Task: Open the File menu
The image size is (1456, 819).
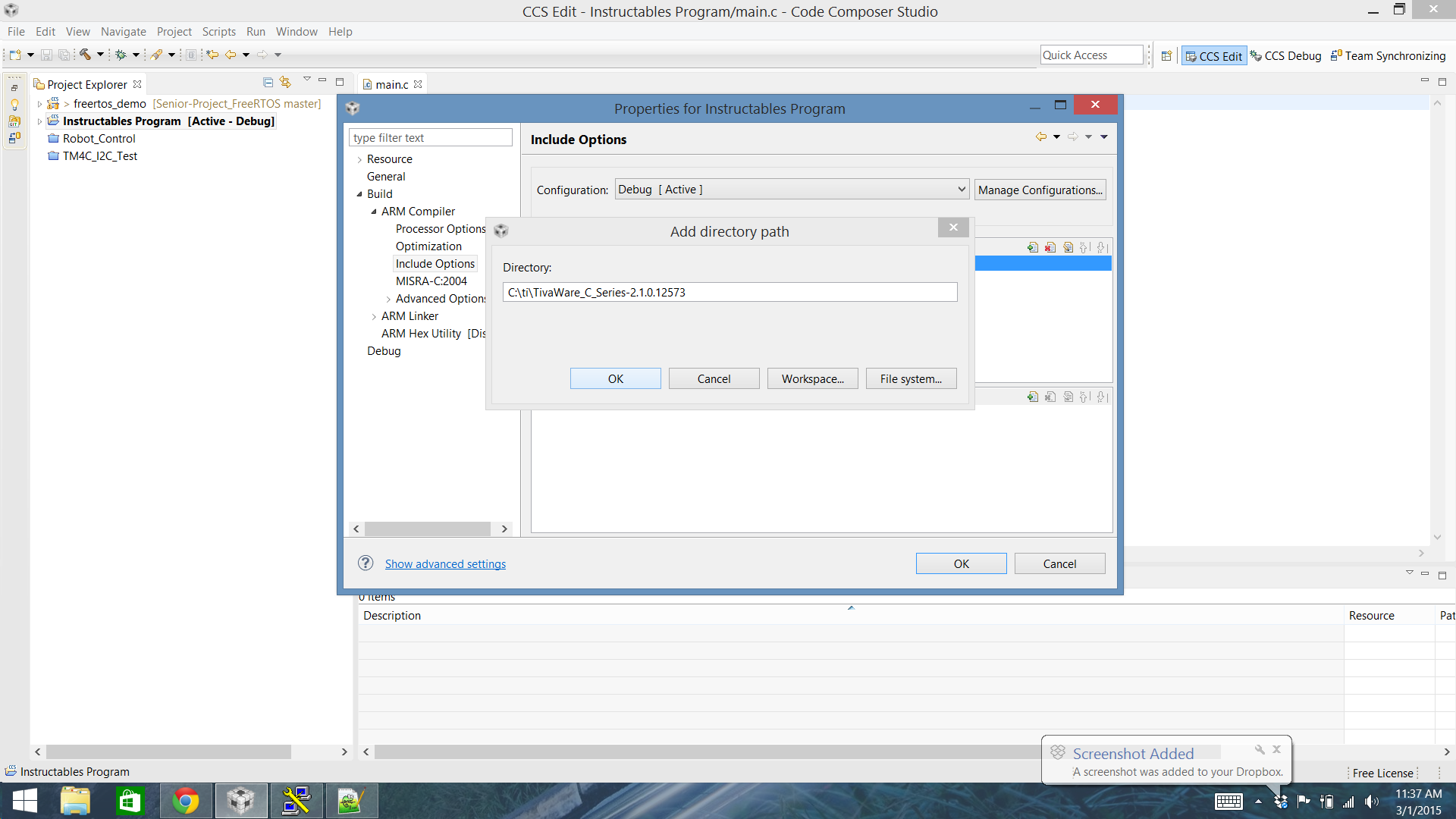Action: point(16,32)
